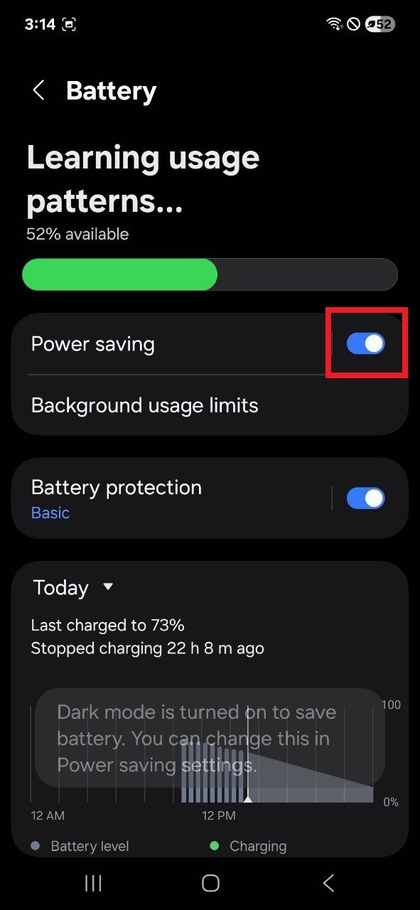Screen dimensions: 420x910
Task: Tap the green battery level bar
Action: pos(120,275)
